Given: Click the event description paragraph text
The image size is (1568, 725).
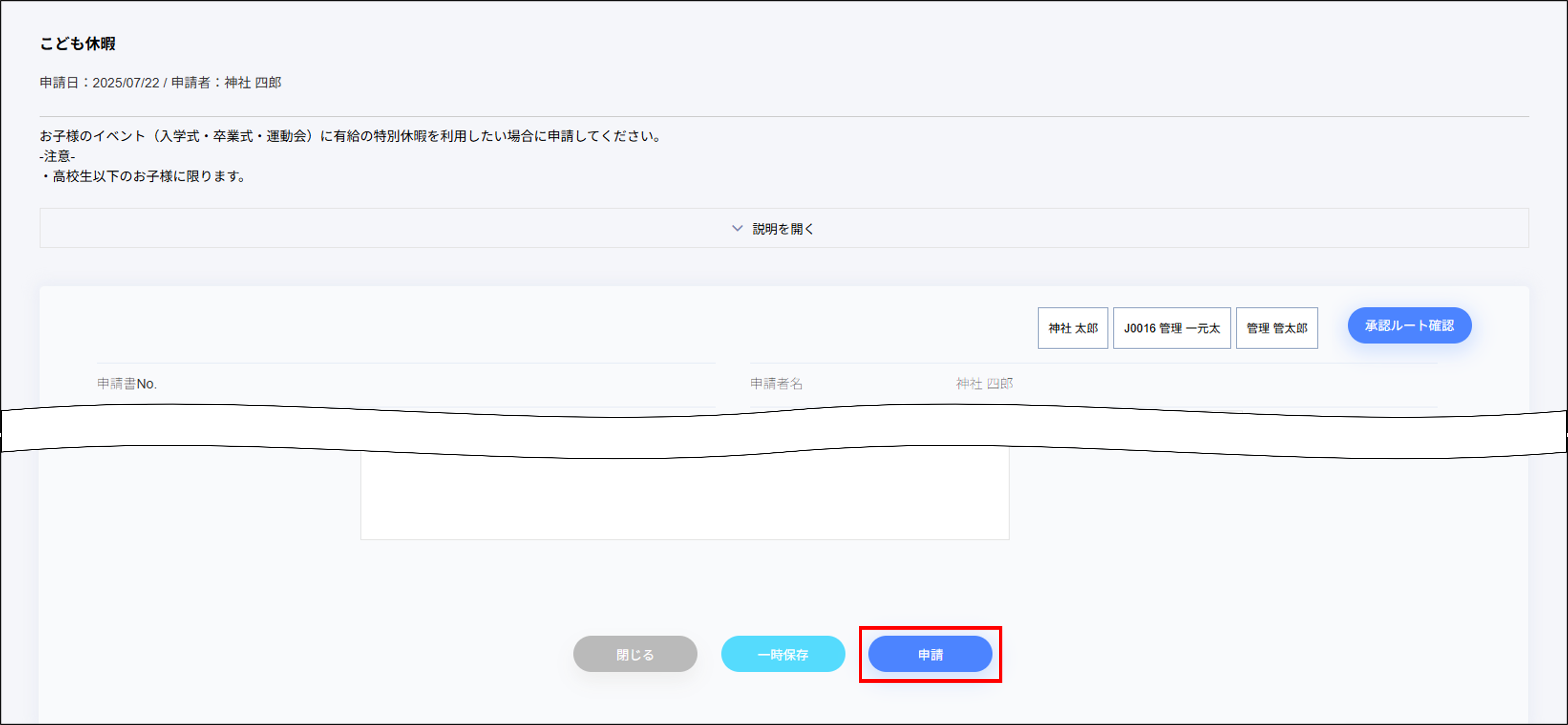Looking at the screenshot, I should click(x=349, y=136).
